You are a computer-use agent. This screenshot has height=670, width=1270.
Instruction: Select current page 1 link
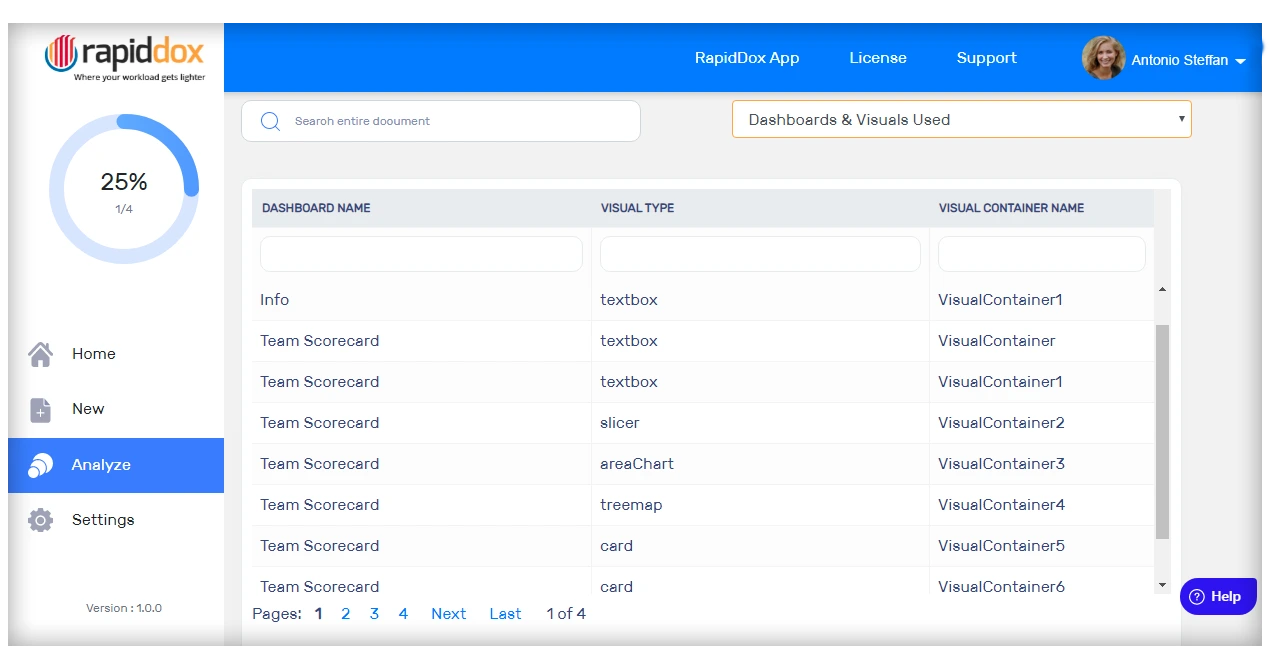(x=318, y=614)
